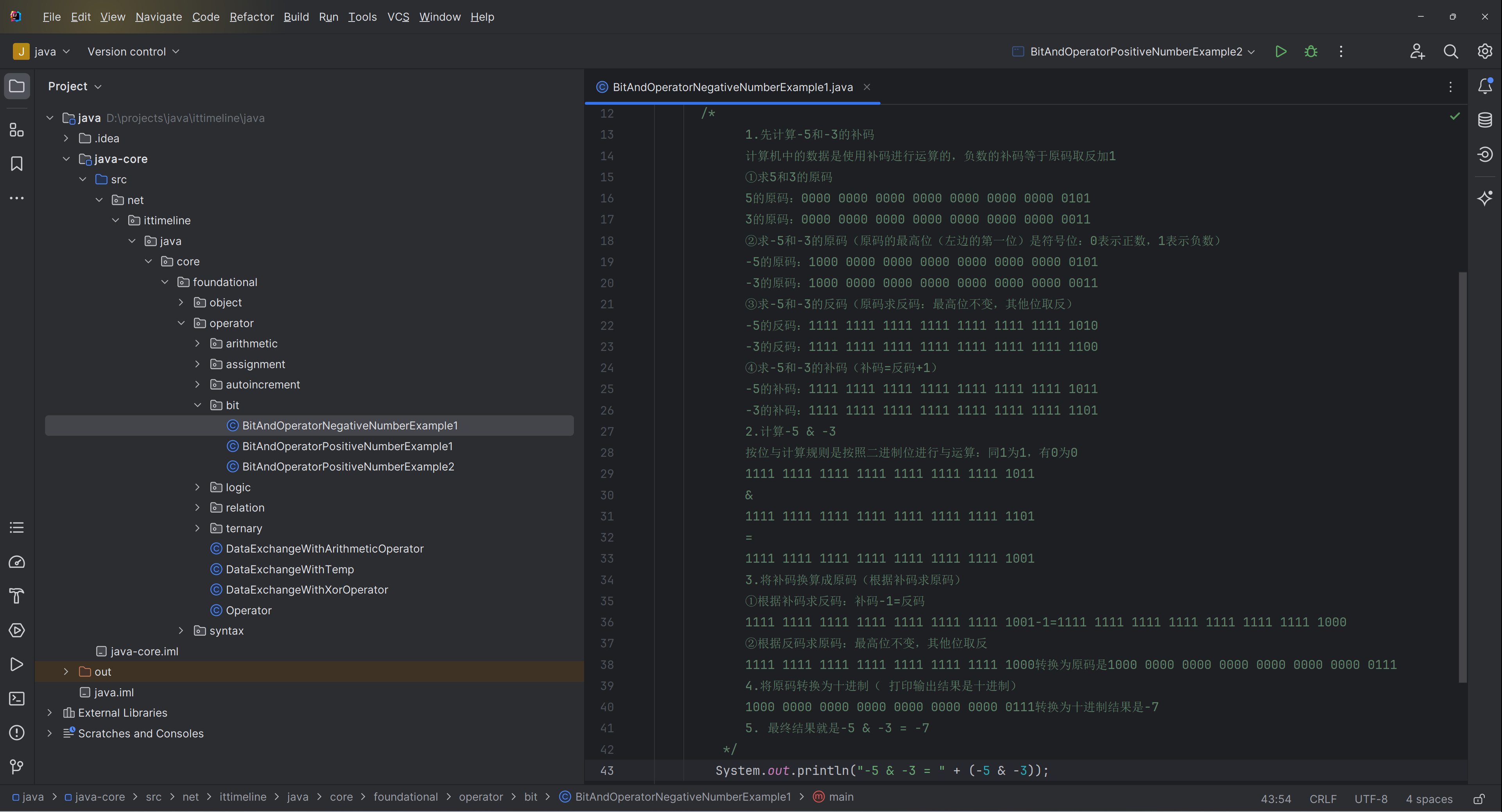The height and width of the screenshot is (812, 1502).
Task: Collapse the bit package
Action: click(x=197, y=405)
